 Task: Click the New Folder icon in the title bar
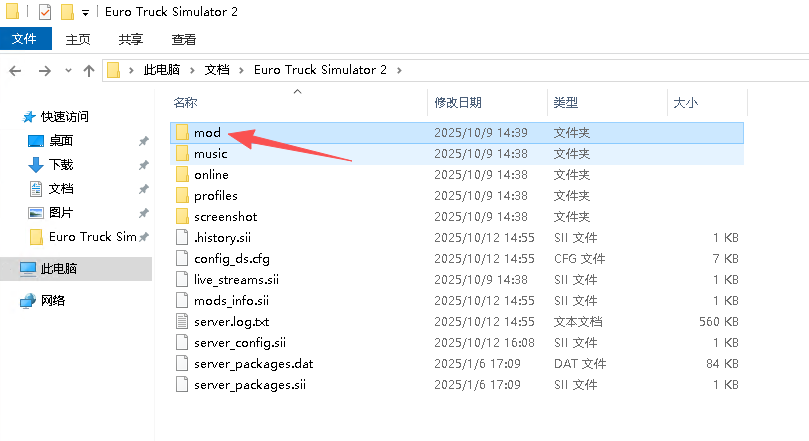67,13
